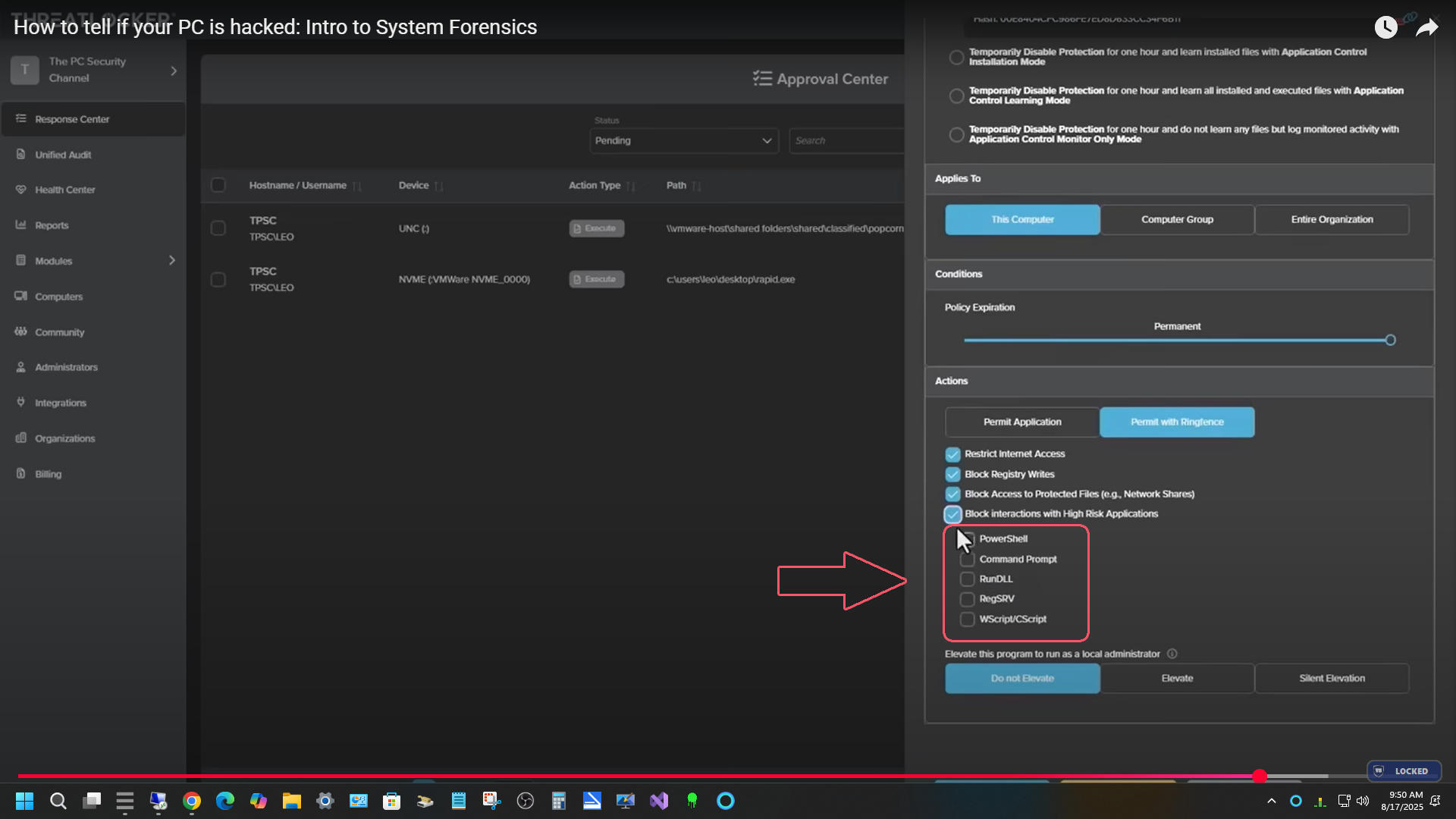Viewport: 1456px width, 819px height.
Task: Select the Entire Organization tab
Action: pos(1332,220)
